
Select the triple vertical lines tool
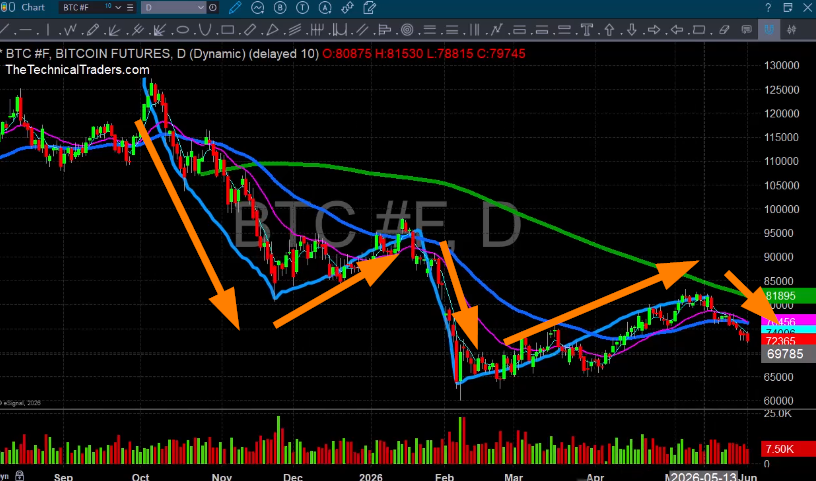[474, 30]
